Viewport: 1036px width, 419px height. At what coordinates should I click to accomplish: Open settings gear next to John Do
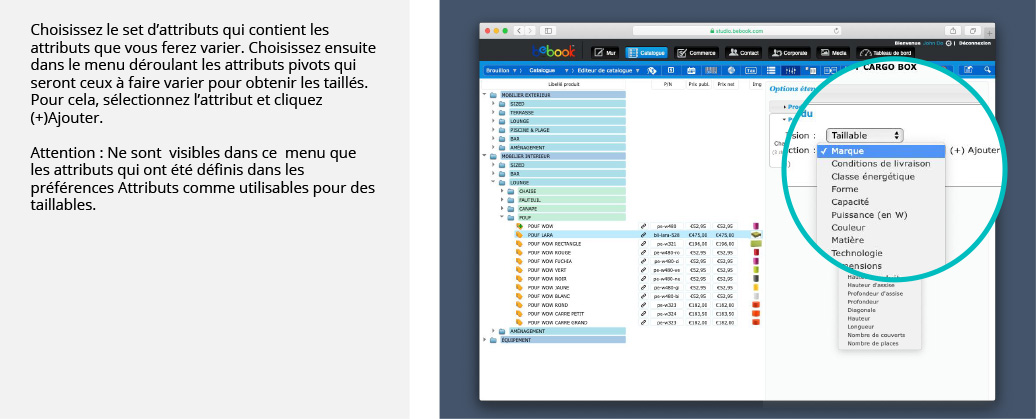pos(949,43)
